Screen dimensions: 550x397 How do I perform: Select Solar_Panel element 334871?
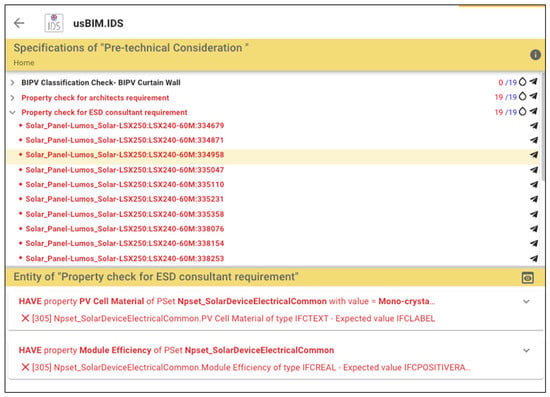(125, 140)
